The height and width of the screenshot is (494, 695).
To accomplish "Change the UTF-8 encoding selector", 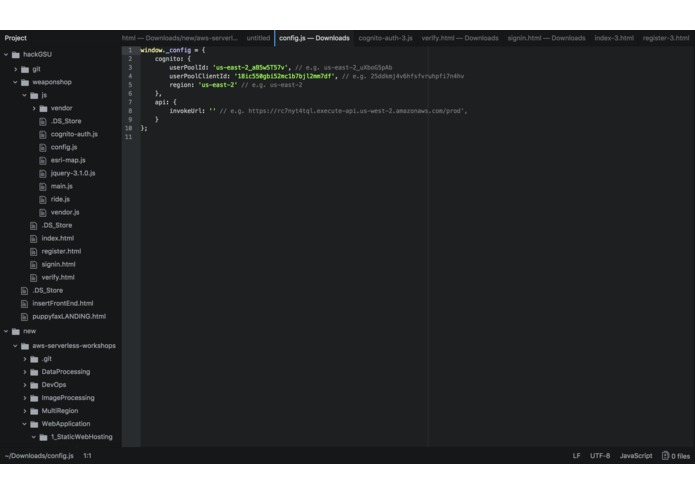I will point(600,455).
